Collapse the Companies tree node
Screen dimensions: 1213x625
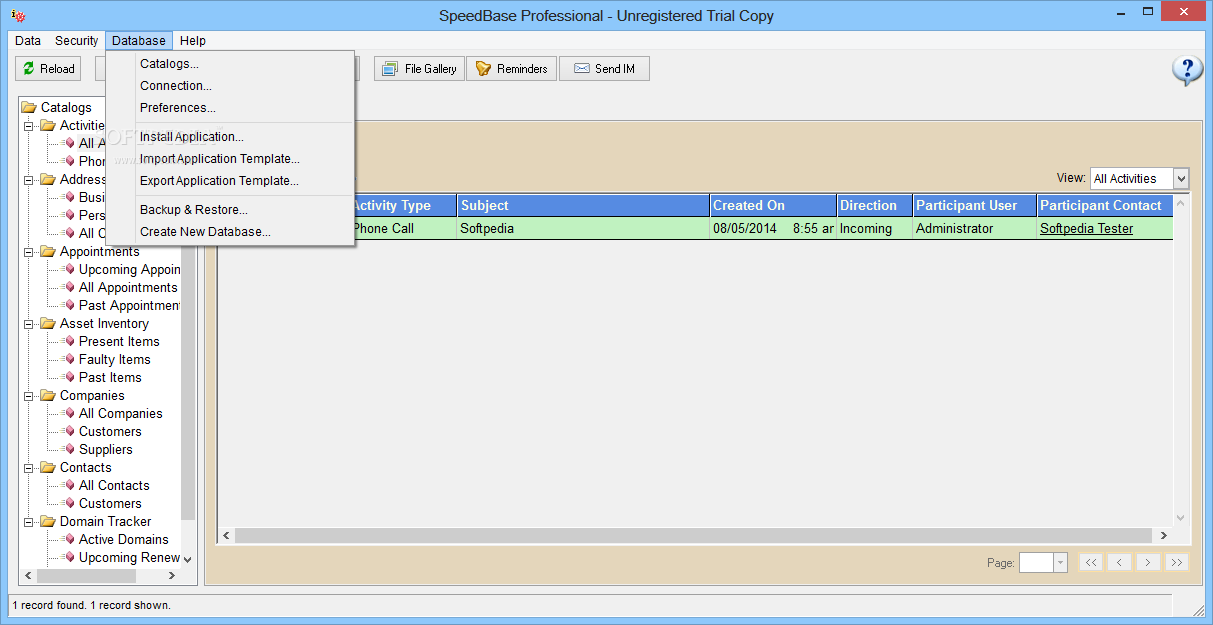click(x=29, y=395)
